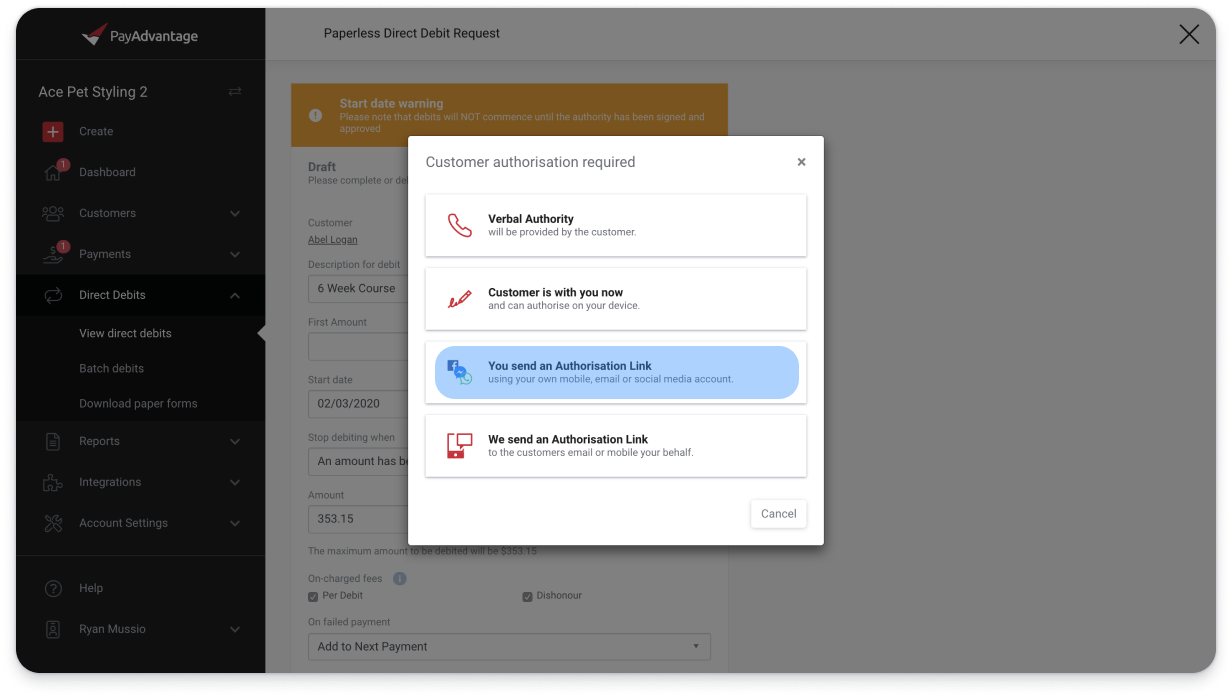Screen dimensions: 1232x697
Task: Collapse the Direct Debits section chevron
Action: 235,295
